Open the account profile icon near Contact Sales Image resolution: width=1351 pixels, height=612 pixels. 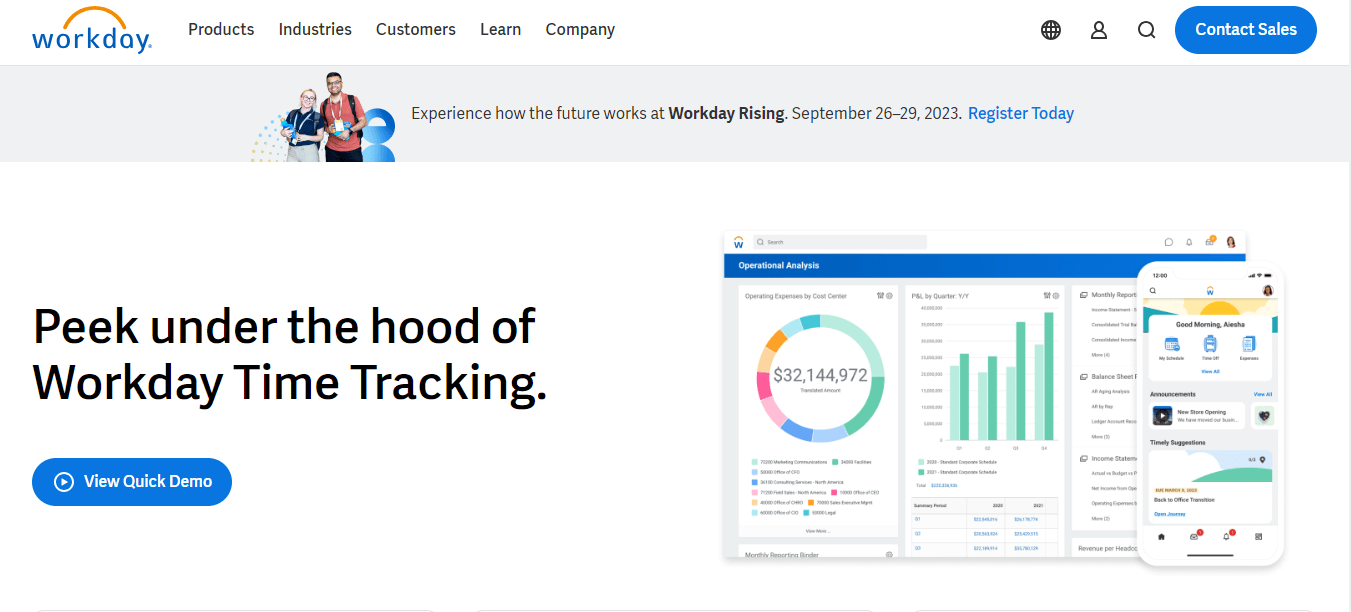1099,30
